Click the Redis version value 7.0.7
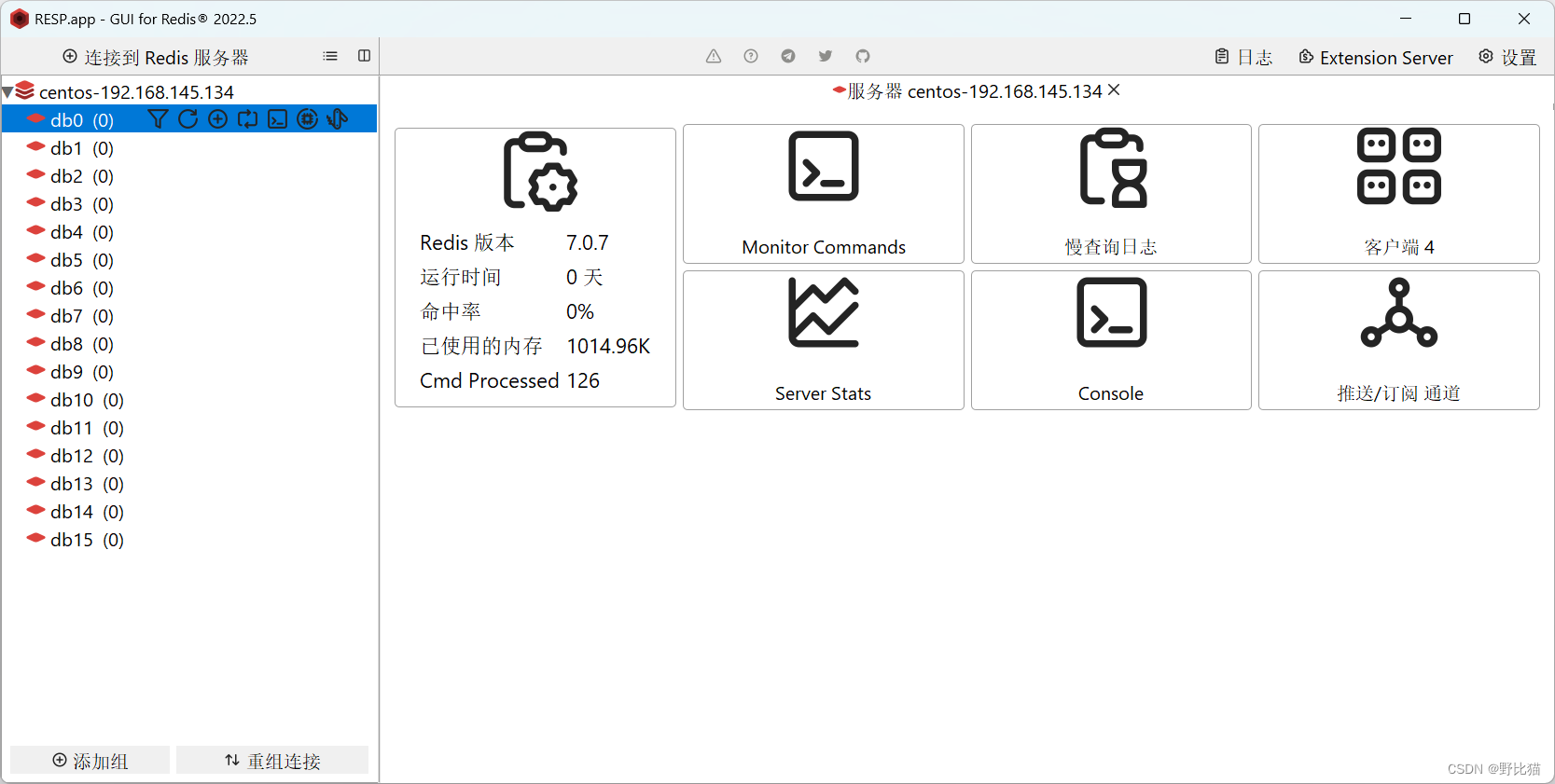The width and height of the screenshot is (1555, 784). coord(587,242)
